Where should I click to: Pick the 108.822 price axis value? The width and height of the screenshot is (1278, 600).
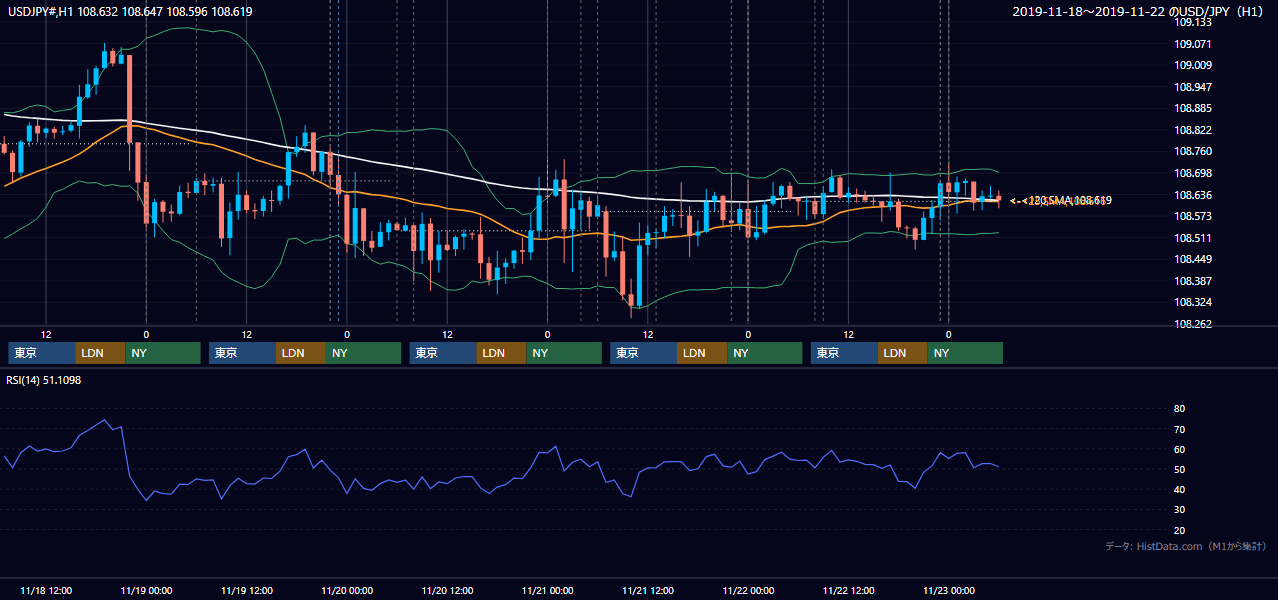pyautogui.click(x=1192, y=130)
